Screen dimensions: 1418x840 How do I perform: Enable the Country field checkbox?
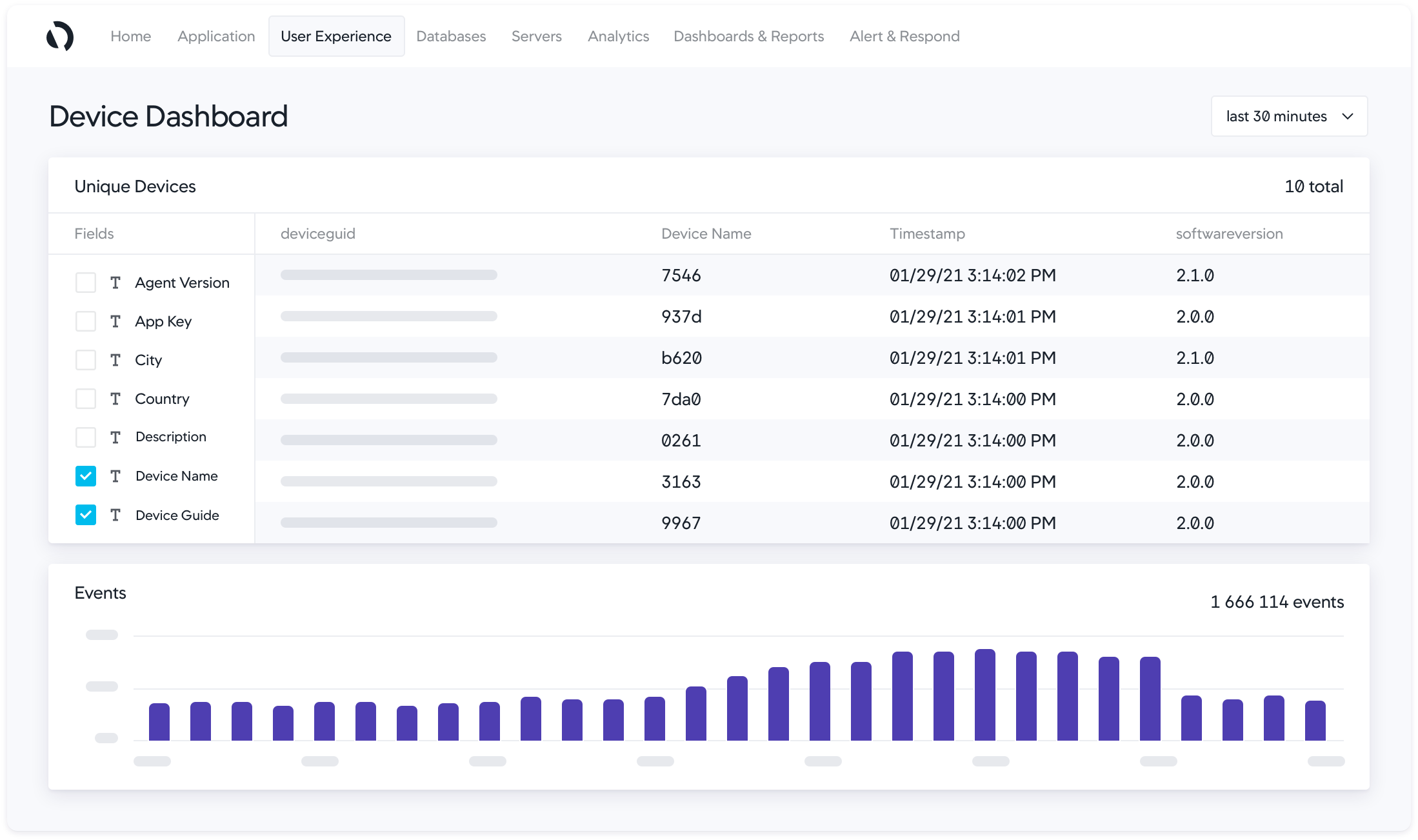tap(86, 399)
